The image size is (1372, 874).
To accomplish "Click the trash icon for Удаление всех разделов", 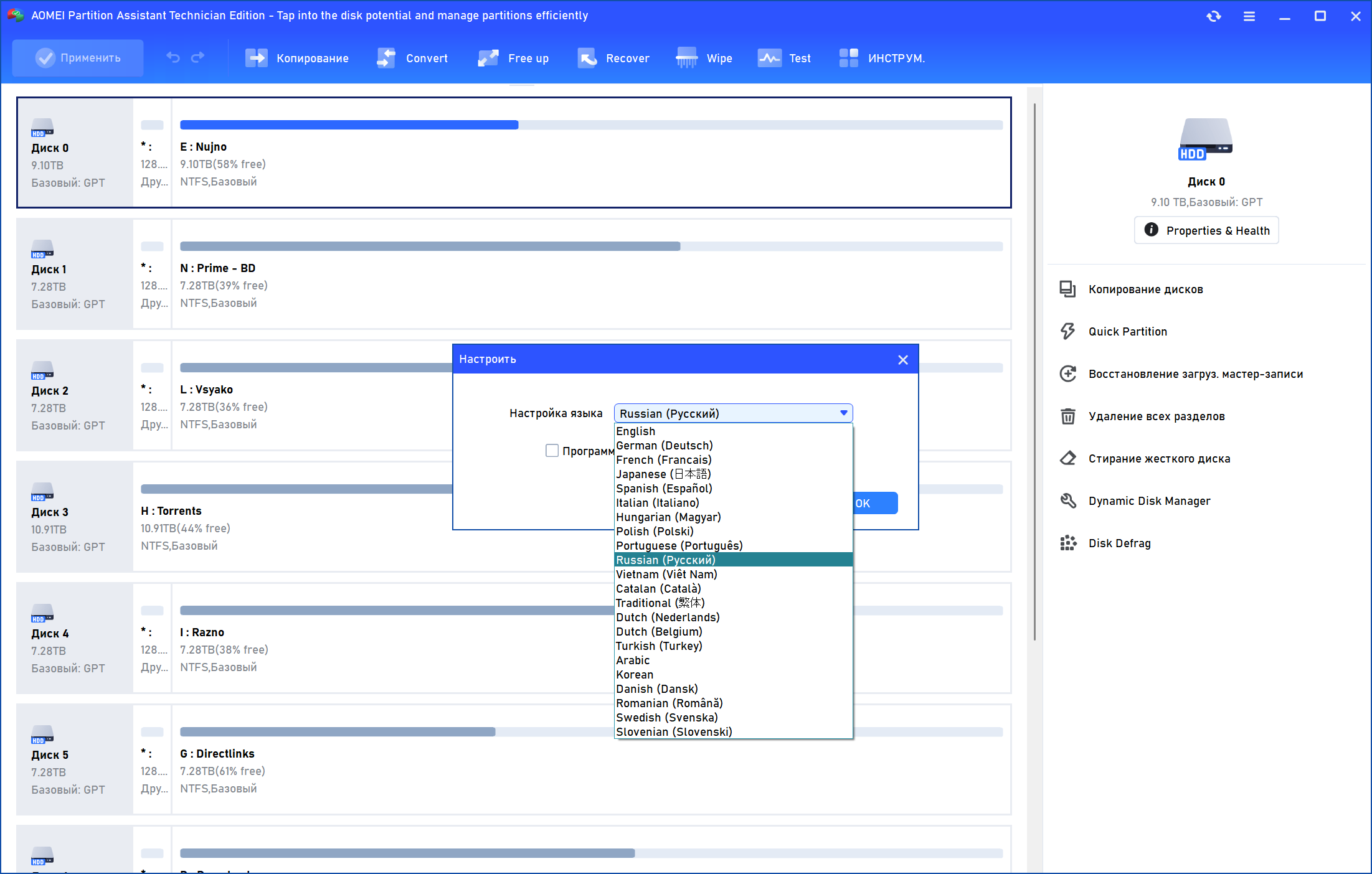I will [1067, 416].
